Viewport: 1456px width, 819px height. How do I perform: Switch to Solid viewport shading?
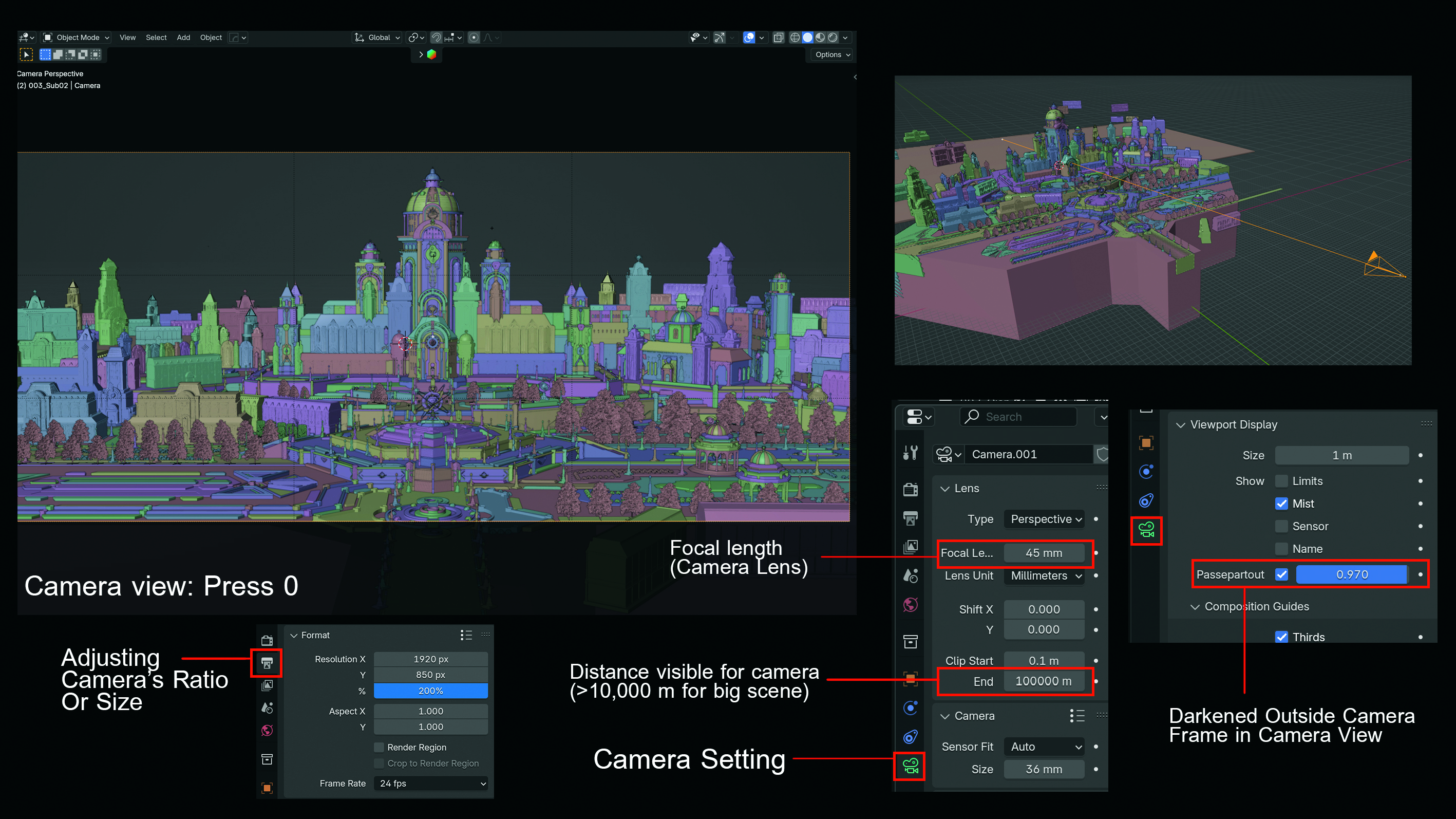[808, 38]
